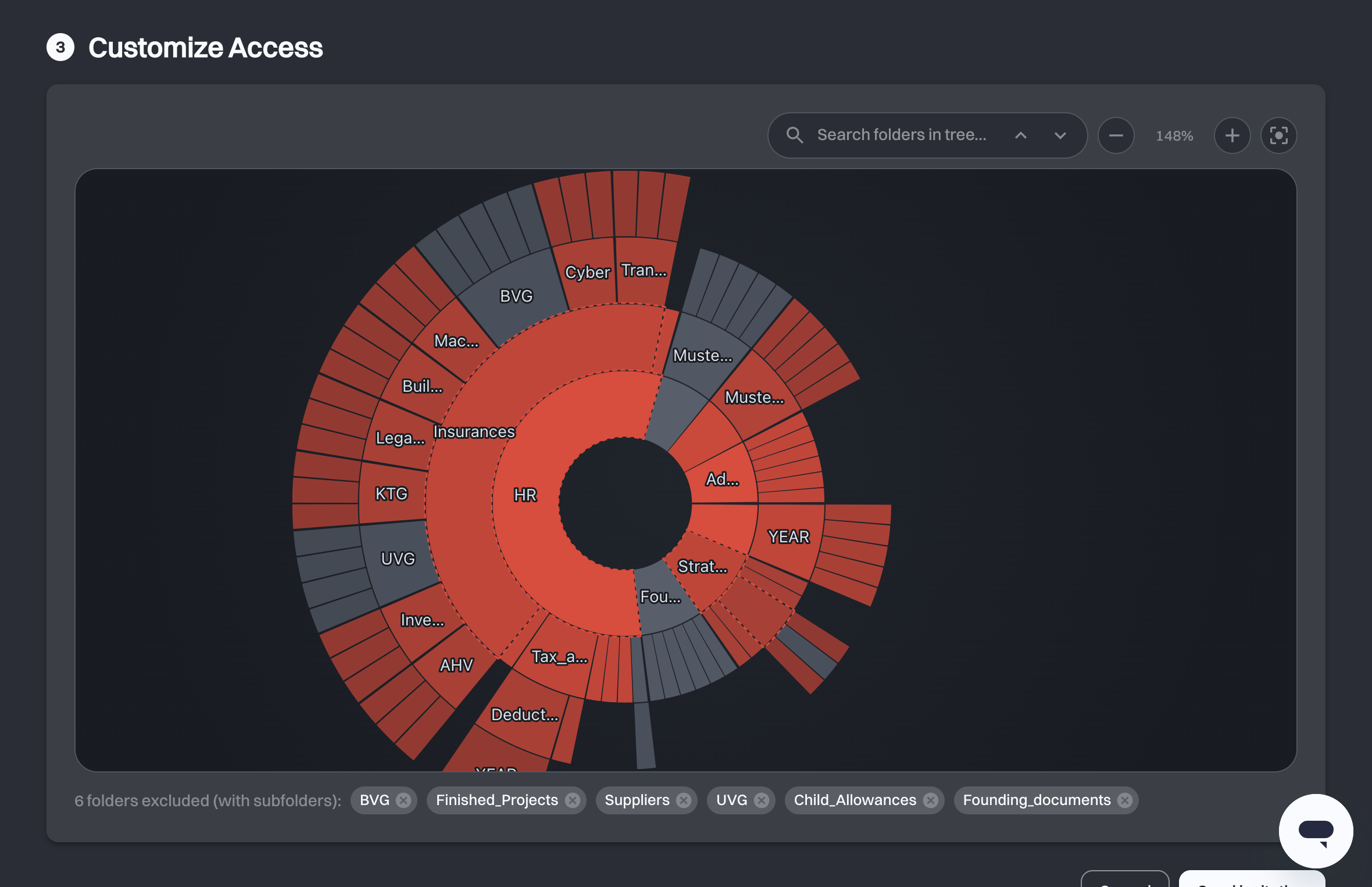Click the Finished_Projects tag label
Screen dimensions: 1372x887
pos(497,800)
